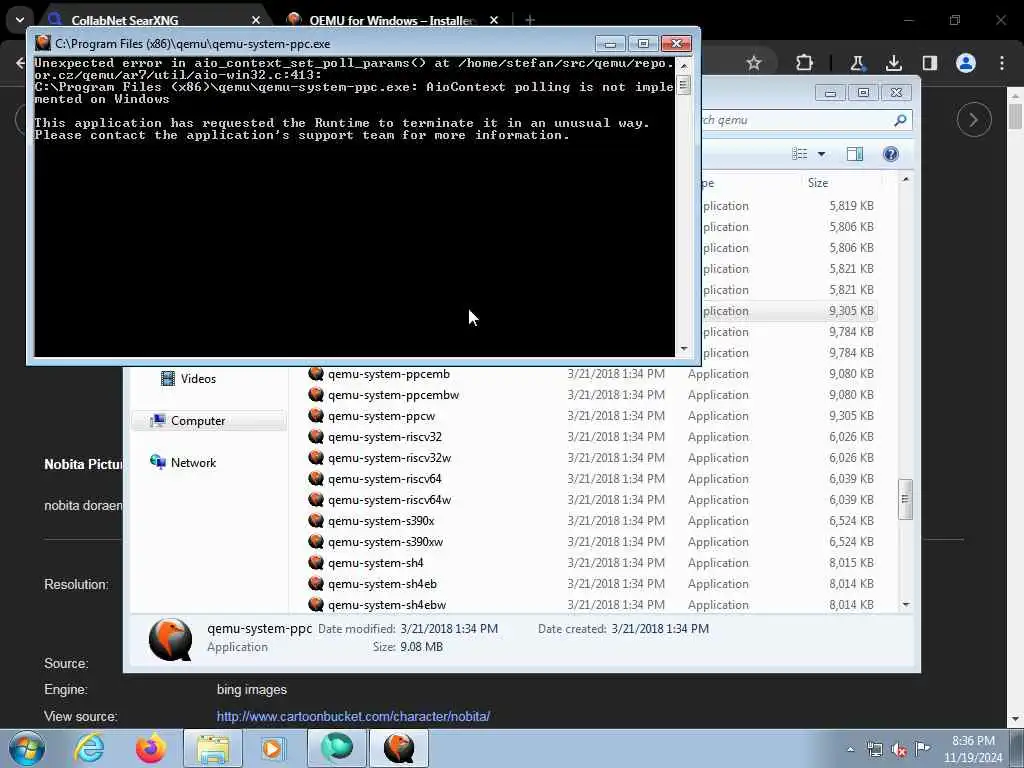Maximize the QEMU console window
Image resolution: width=1024 pixels, height=768 pixels.
(643, 44)
